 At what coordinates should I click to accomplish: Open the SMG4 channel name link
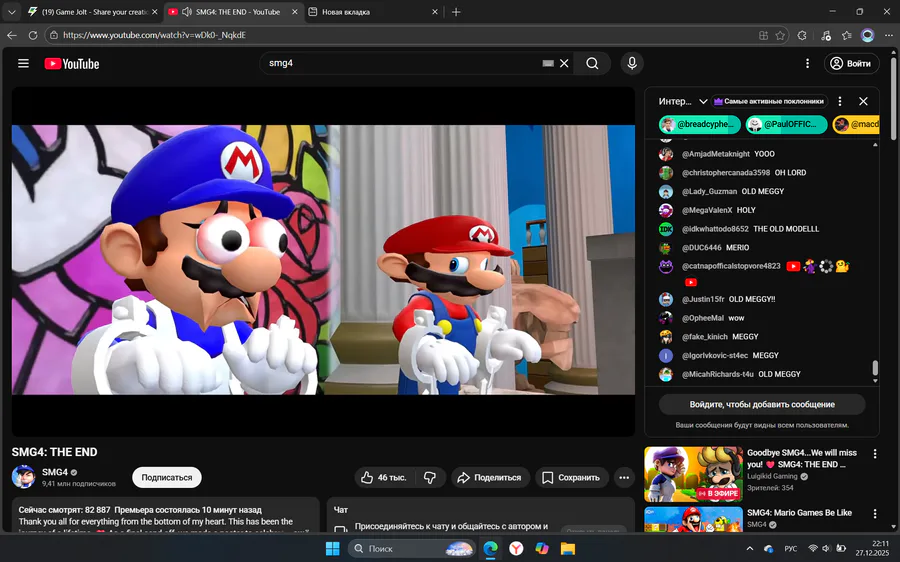[x=55, y=472]
